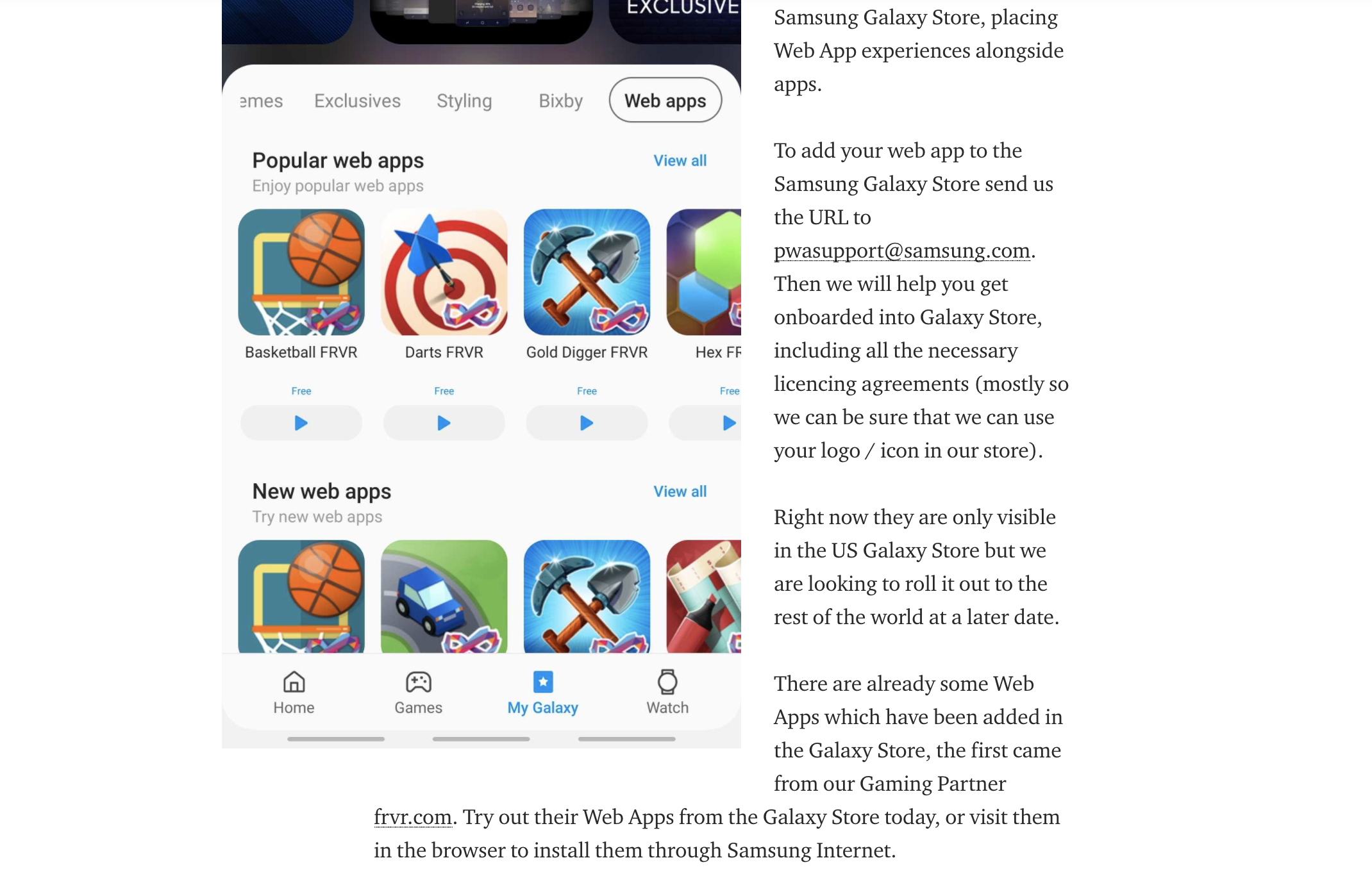Click View all for New web apps
The height and width of the screenshot is (892, 1372).
coord(680,491)
